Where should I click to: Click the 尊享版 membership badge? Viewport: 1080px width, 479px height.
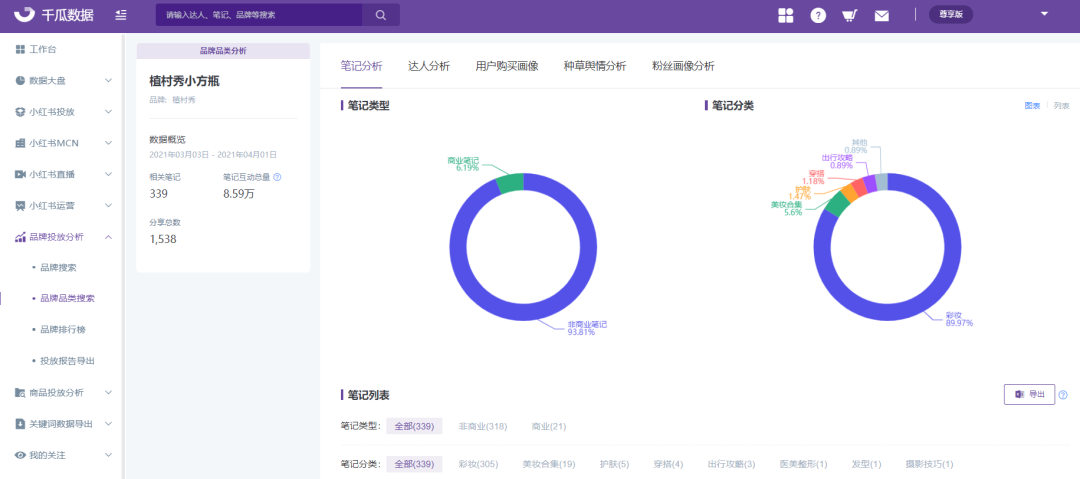(x=951, y=14)
